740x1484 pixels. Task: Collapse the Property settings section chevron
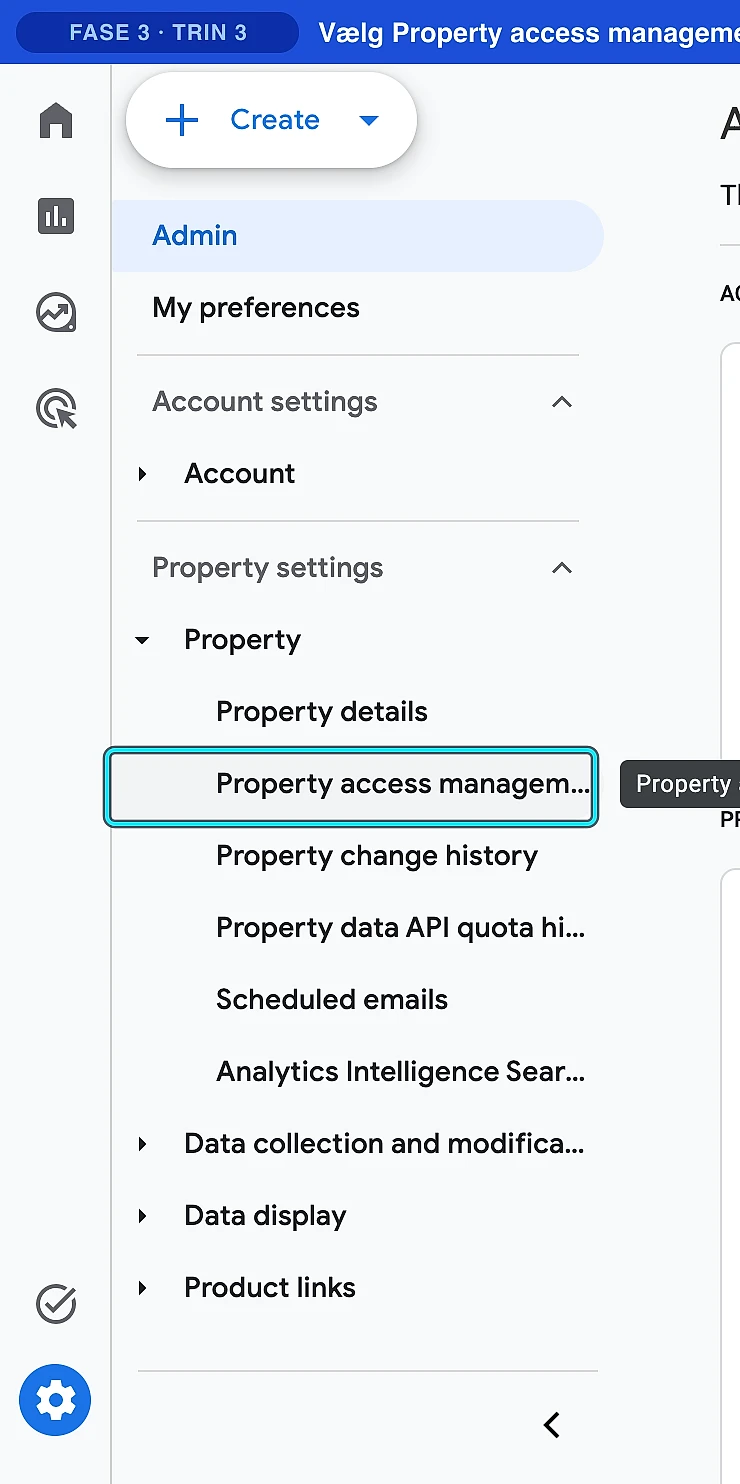point(562,568)
